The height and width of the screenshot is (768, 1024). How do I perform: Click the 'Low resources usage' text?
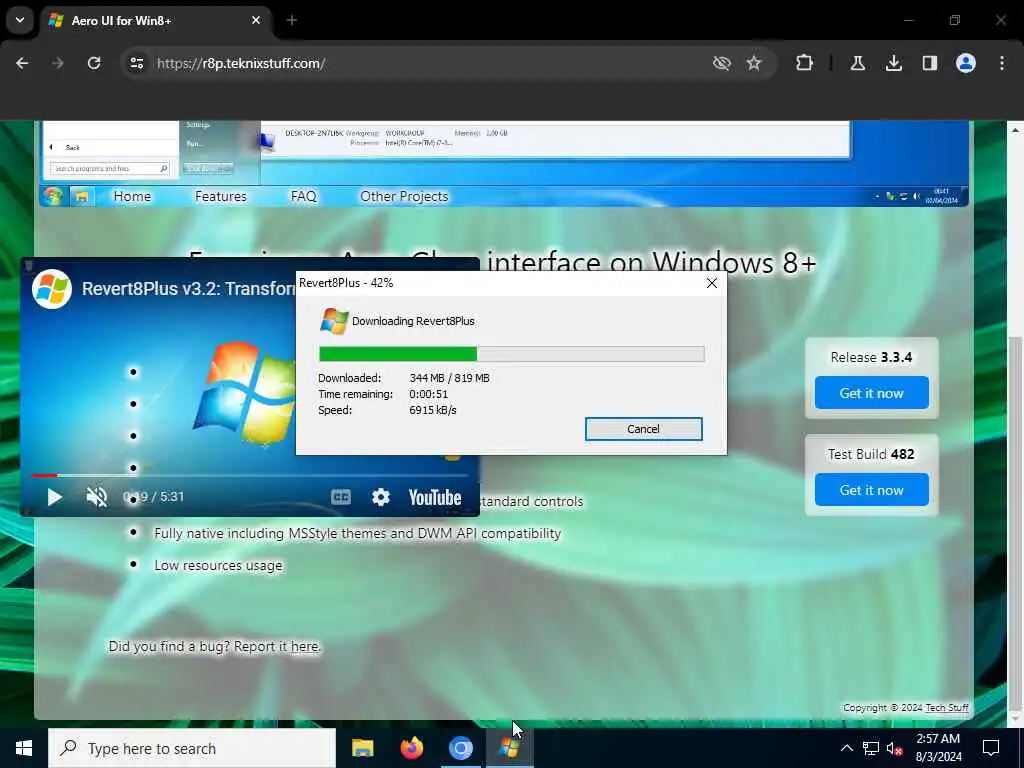[x=218, y=566]
